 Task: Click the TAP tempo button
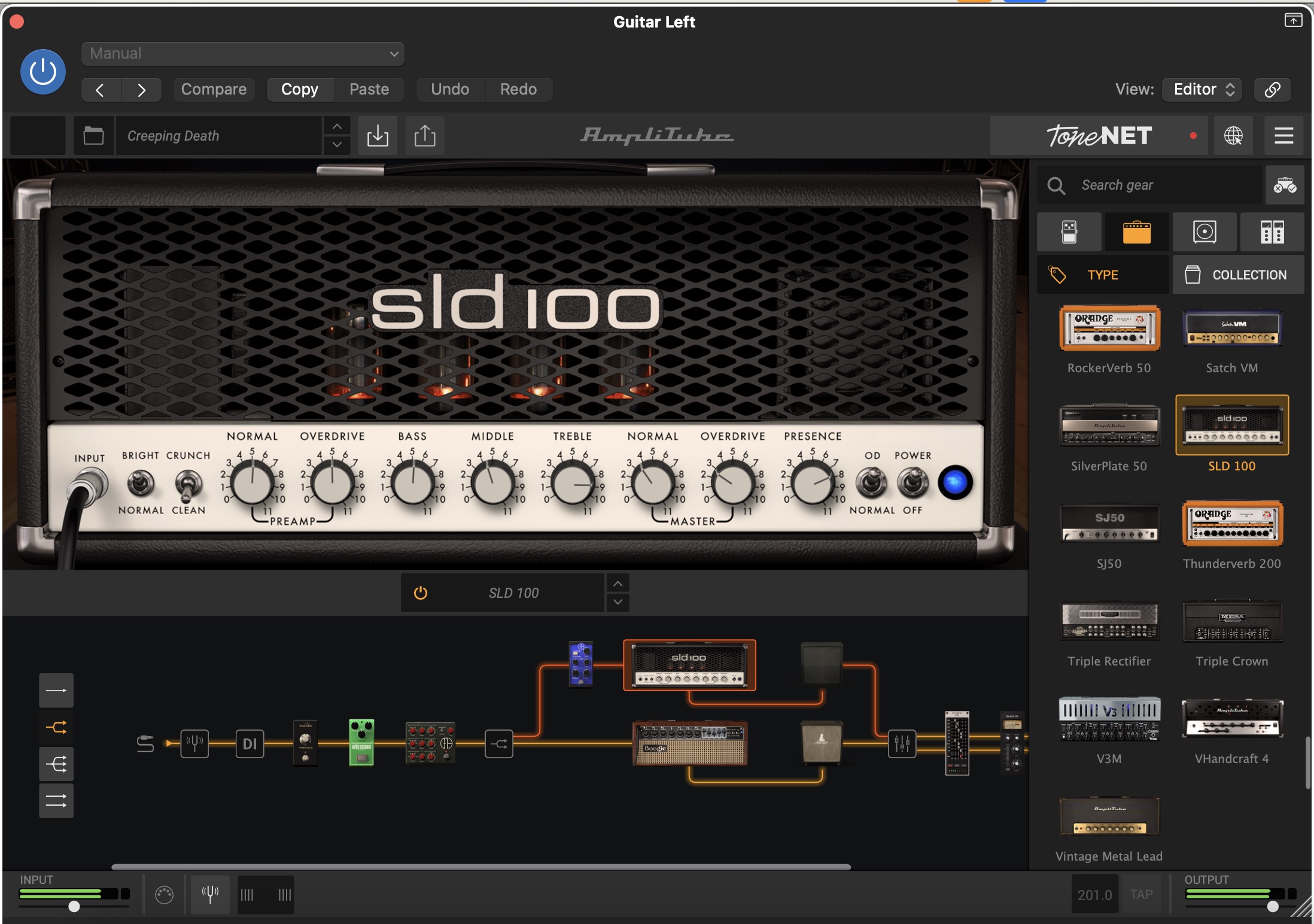pyautogui.click(x=1141, y=895)
